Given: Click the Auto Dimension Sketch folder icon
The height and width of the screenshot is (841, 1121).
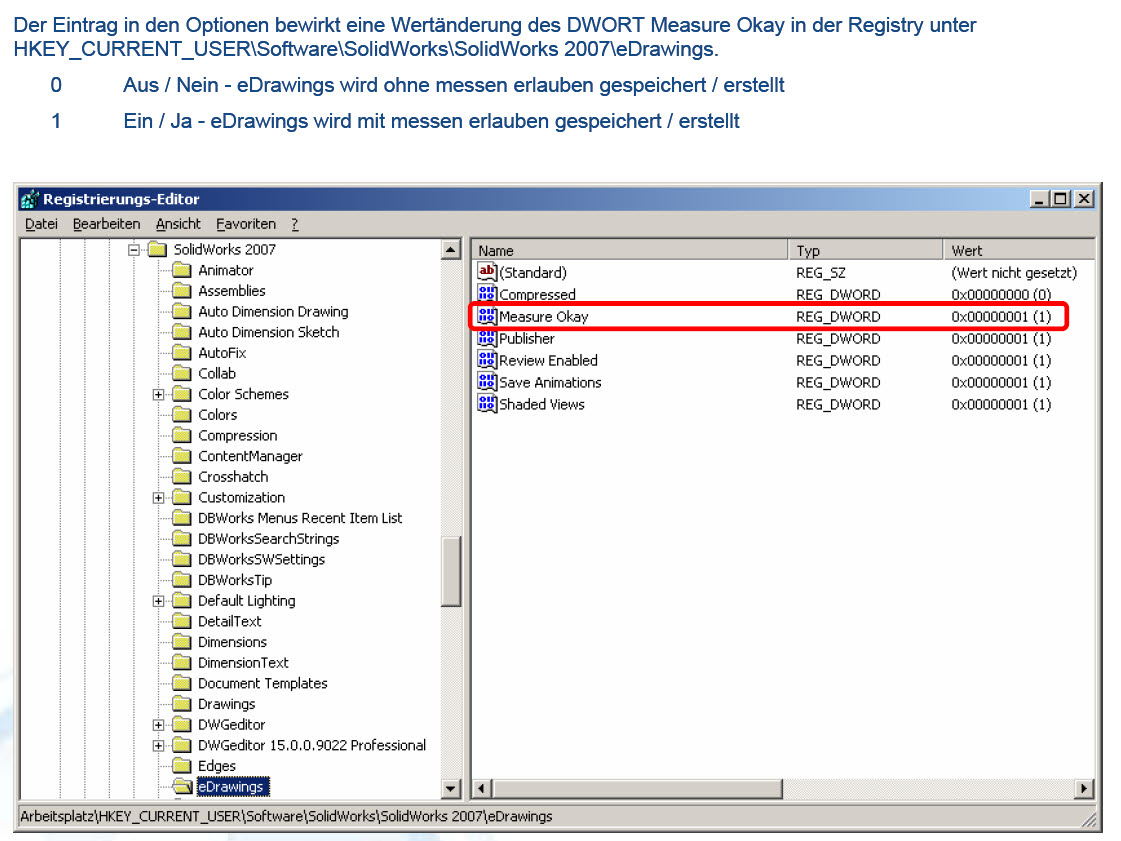Looking at the screenshot, I should click(182, 333).
